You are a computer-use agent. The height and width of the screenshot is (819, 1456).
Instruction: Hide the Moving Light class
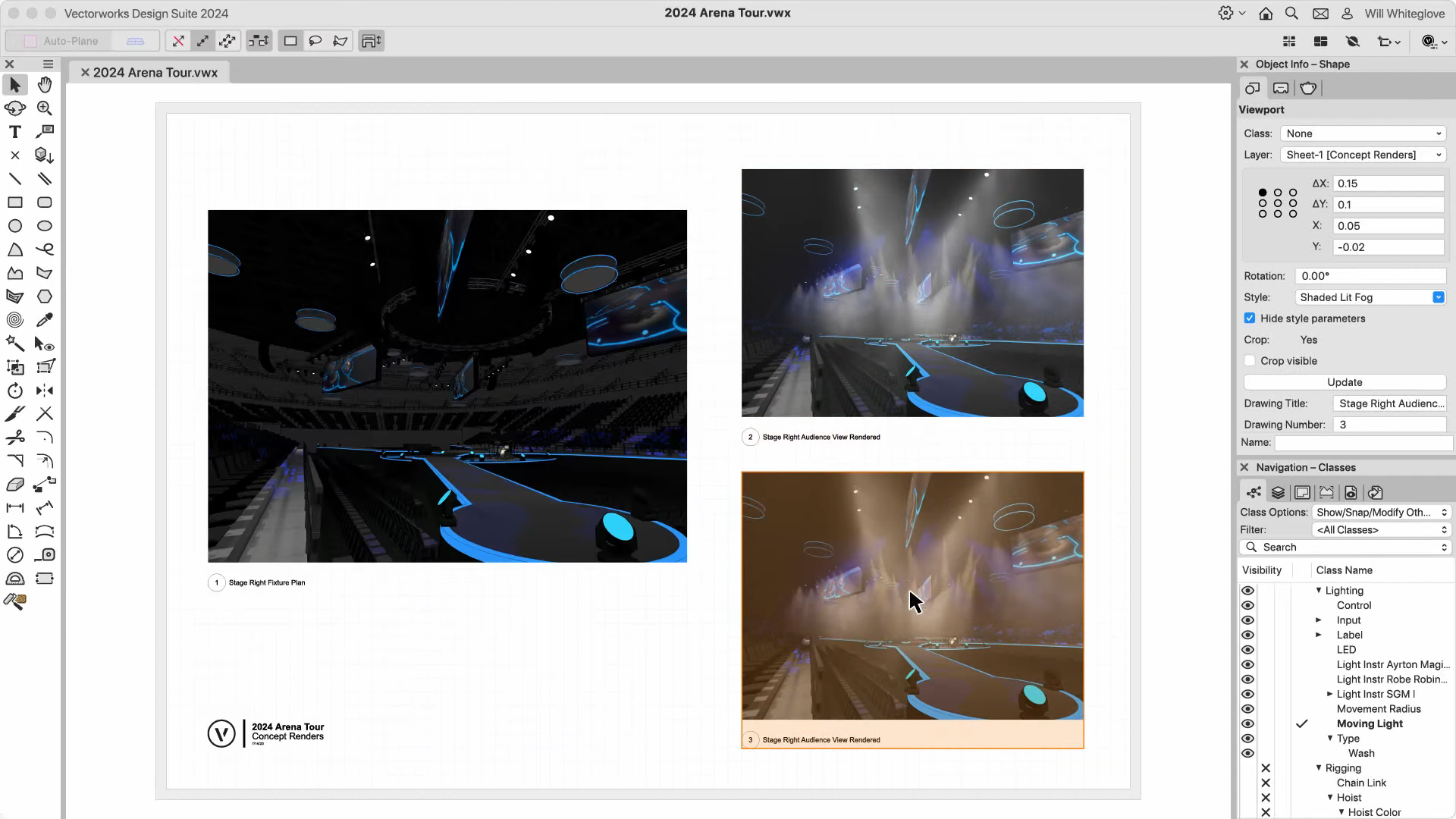1247,723
